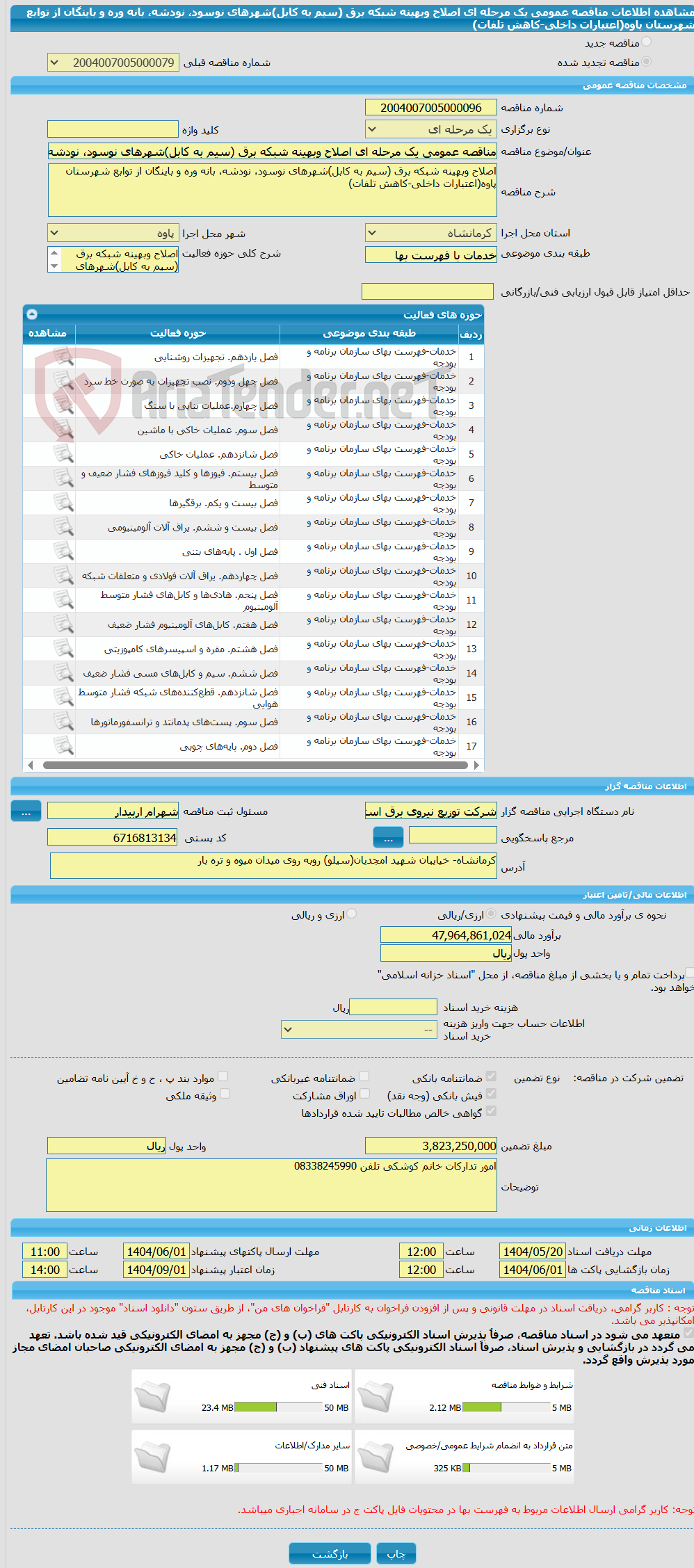
Task: Click the مبلغ تضمین input field
Action: (431, 1146)
